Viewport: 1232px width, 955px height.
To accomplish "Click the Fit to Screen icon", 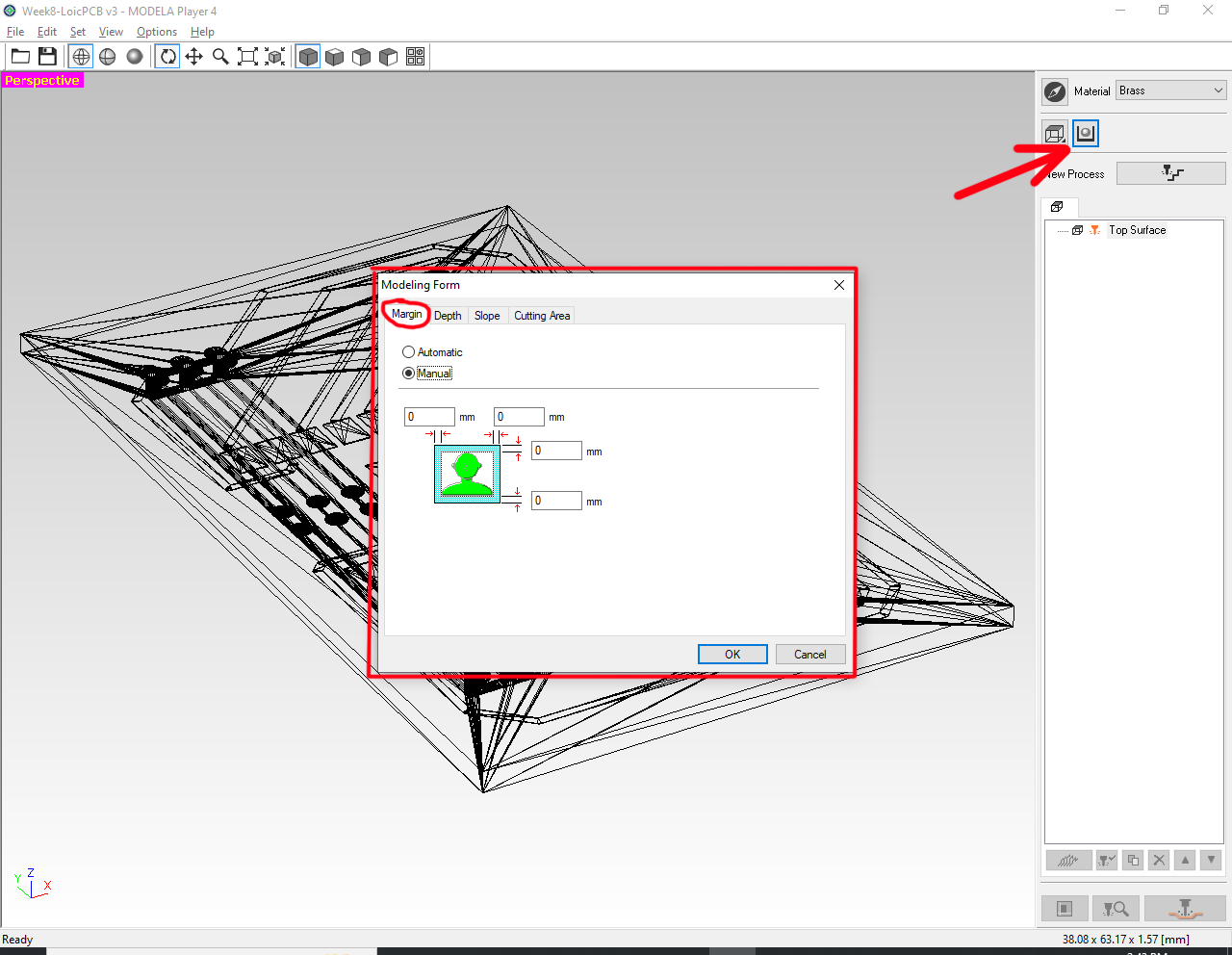I will point(247,56).
